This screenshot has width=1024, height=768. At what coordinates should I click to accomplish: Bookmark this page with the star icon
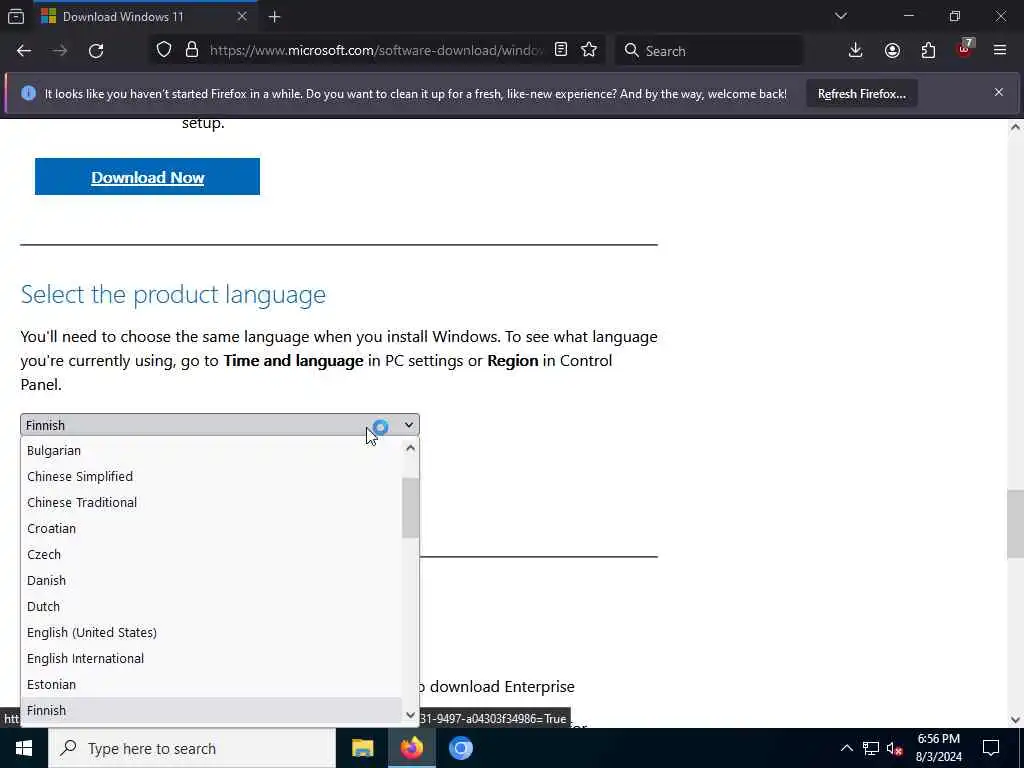tap(589, 50)
